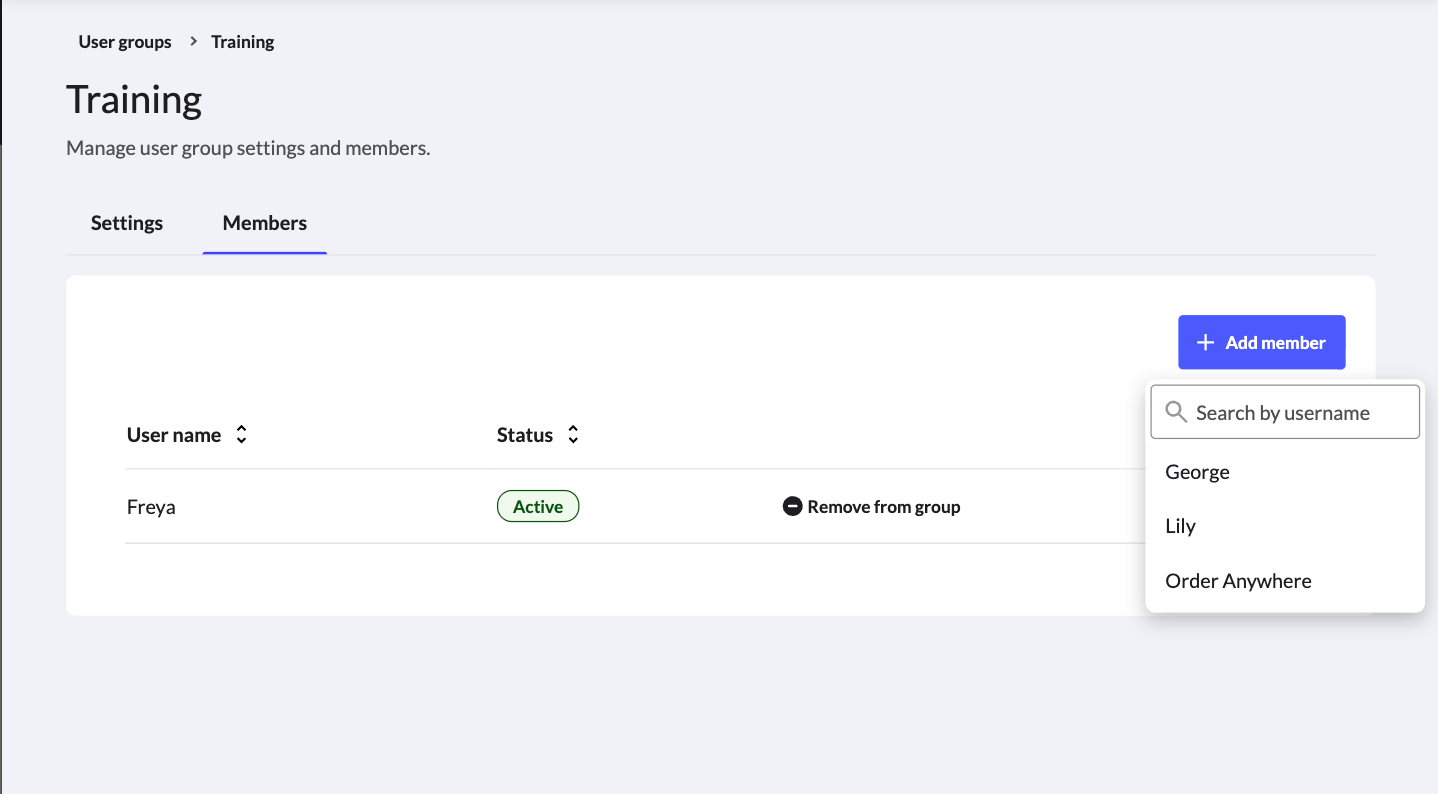Choose Lily in the member dropdown list
1438x794 pixels.
click(1180, 525)
